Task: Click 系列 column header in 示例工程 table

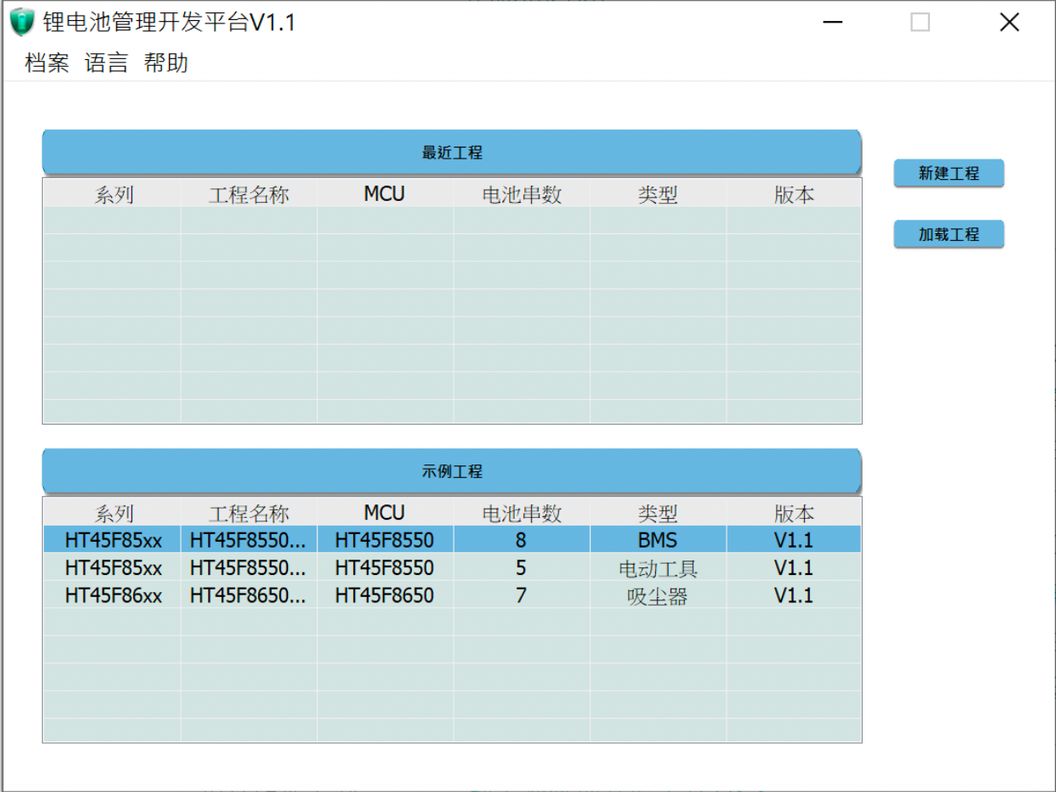Action: [x=112, y=513]
